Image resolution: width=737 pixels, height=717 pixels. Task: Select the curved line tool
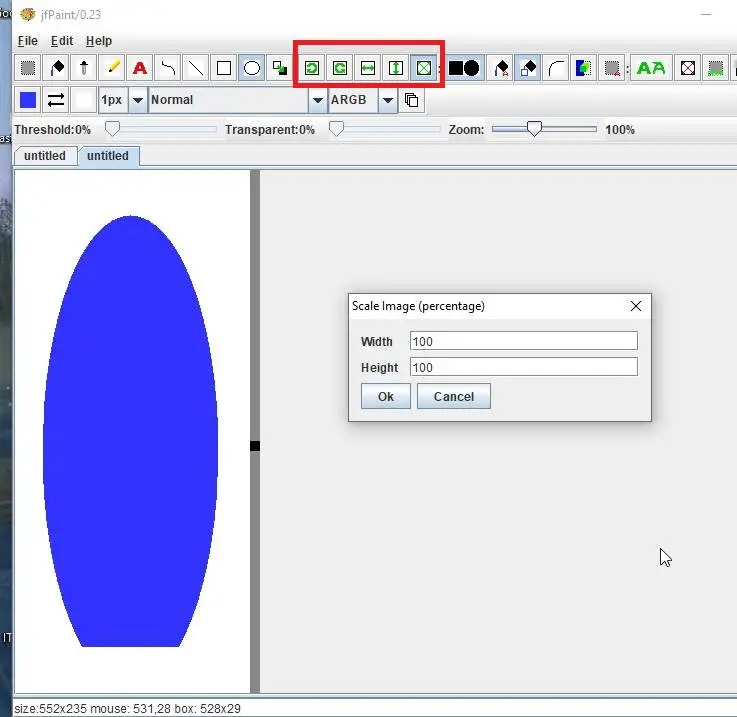click(168, 68)
